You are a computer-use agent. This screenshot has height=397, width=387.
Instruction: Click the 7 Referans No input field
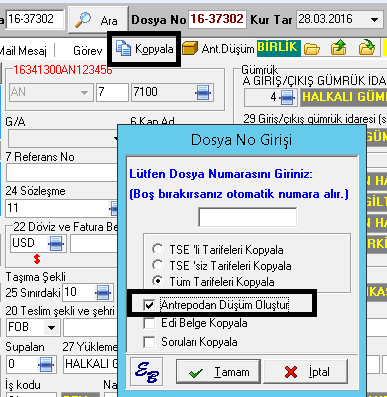pos(62,173)
